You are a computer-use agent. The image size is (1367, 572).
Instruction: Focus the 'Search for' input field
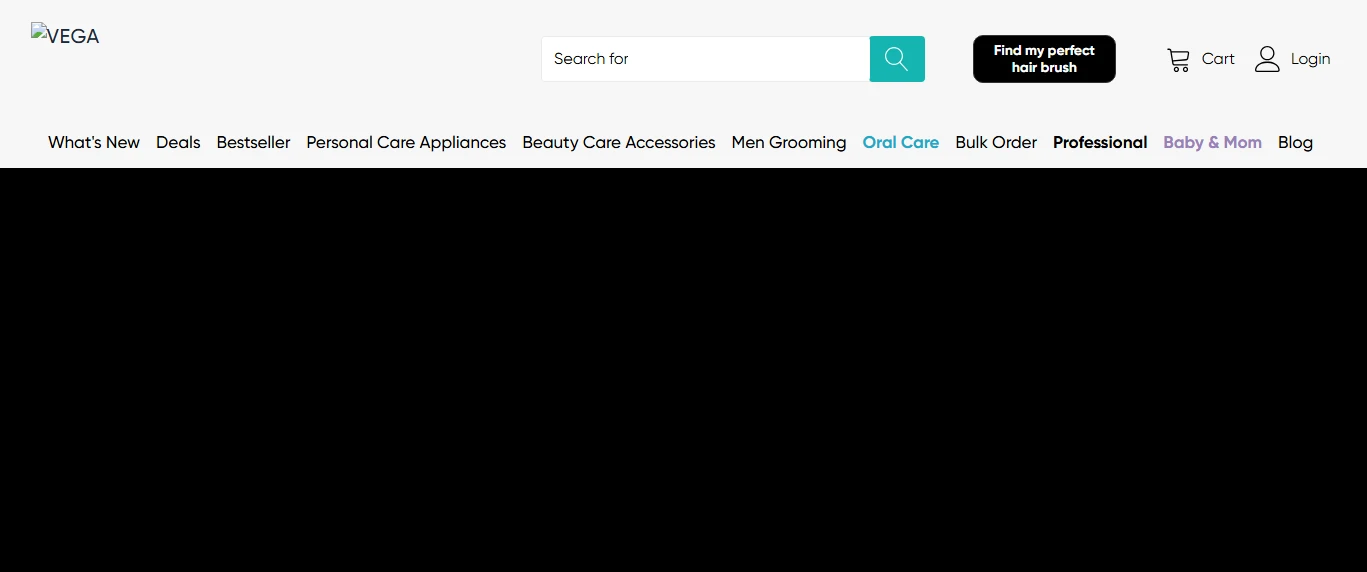pos(705,59)
